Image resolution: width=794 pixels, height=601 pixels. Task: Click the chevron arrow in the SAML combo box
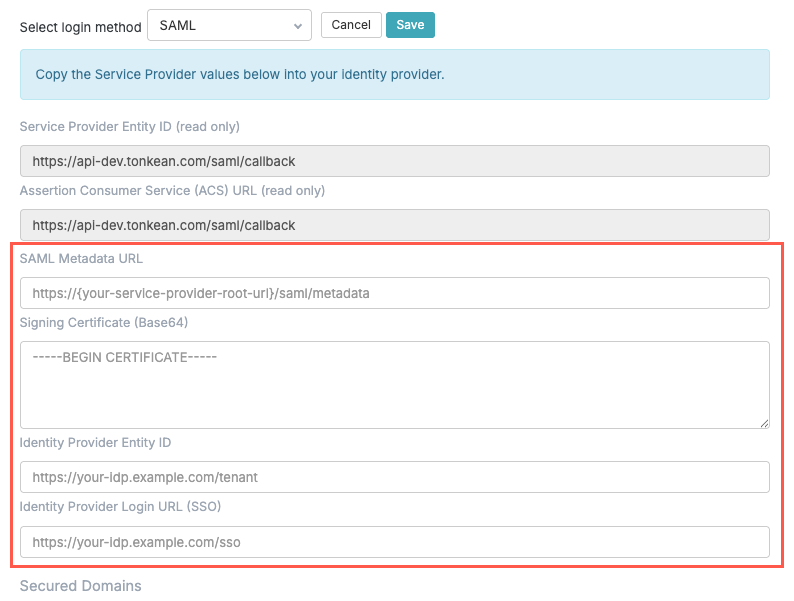[298, 26]
